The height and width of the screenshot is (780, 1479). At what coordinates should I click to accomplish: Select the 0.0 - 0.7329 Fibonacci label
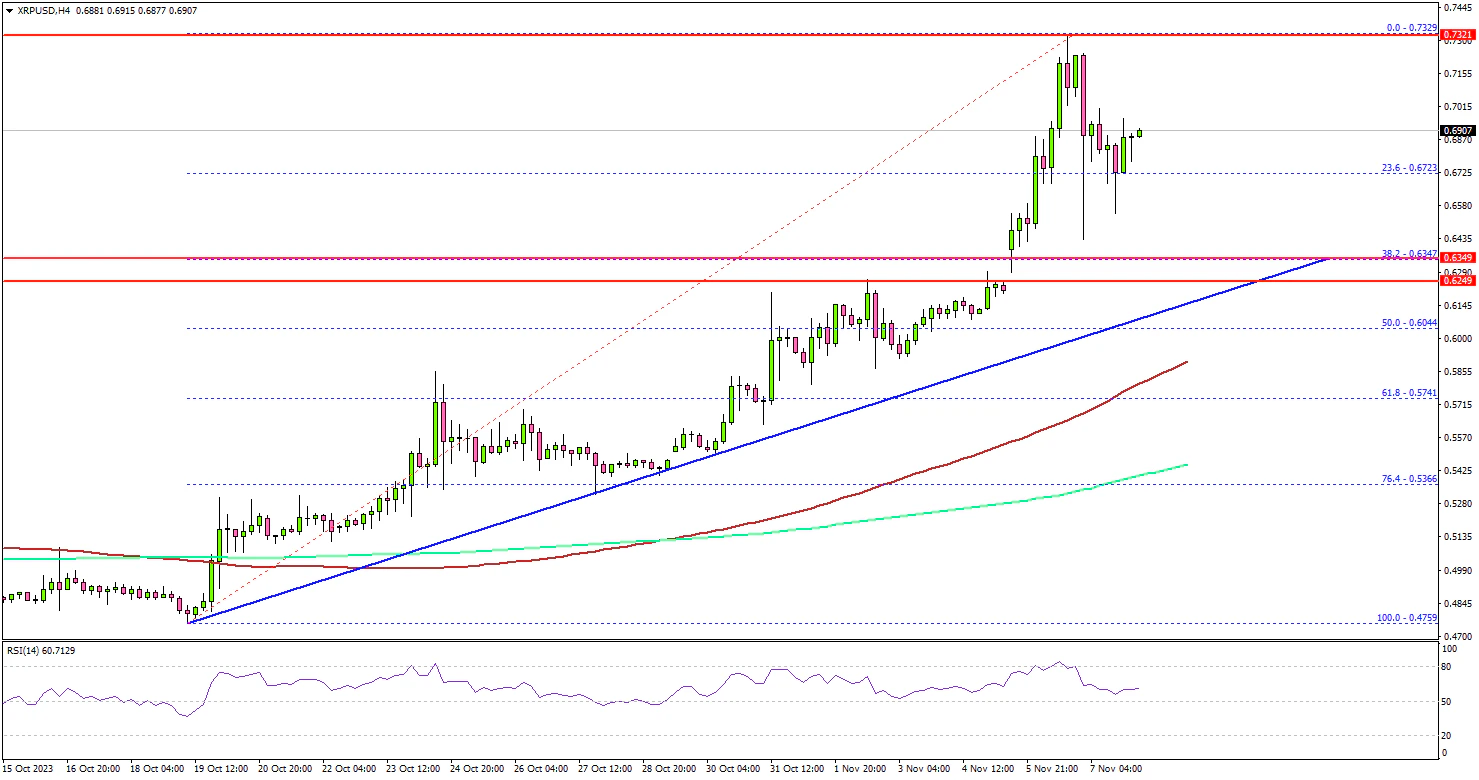(x=1410, y=29)
